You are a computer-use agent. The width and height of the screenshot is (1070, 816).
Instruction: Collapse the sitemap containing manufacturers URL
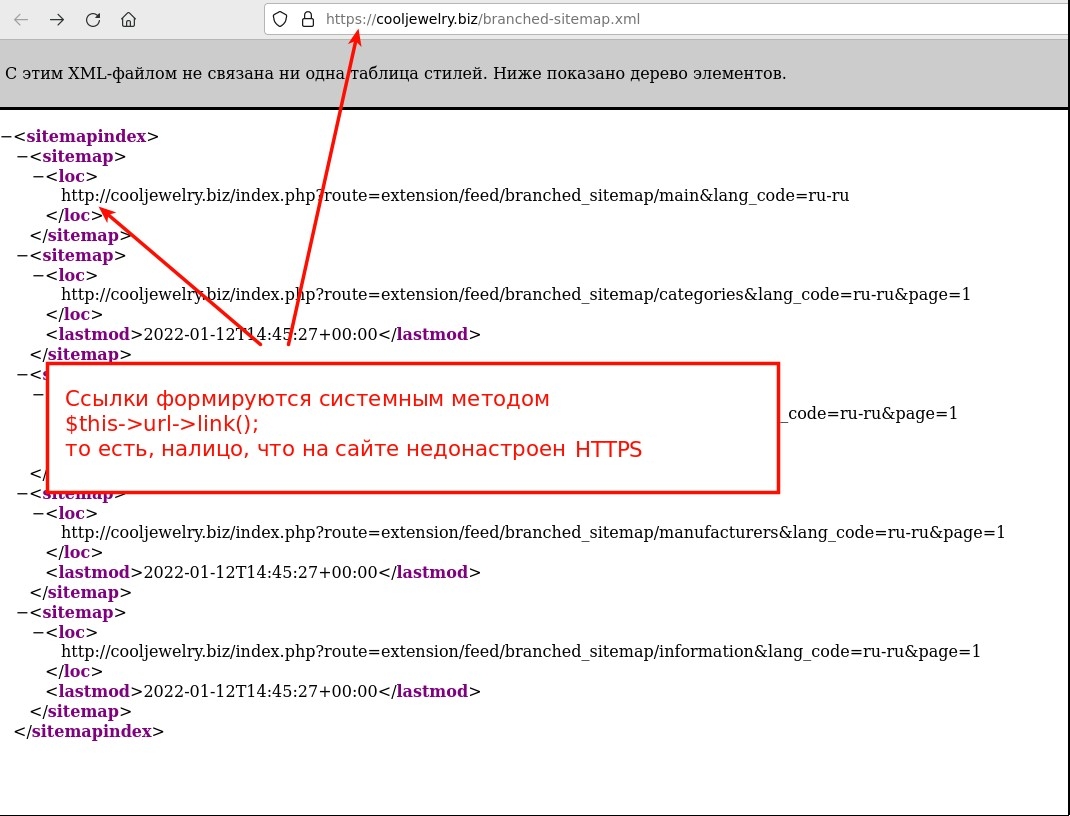(x=22, y=494)
